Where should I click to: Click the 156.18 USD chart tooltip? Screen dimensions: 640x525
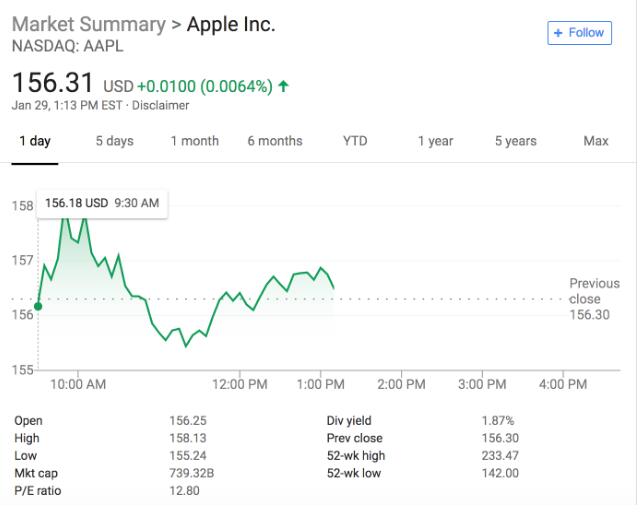click(101, 203)
